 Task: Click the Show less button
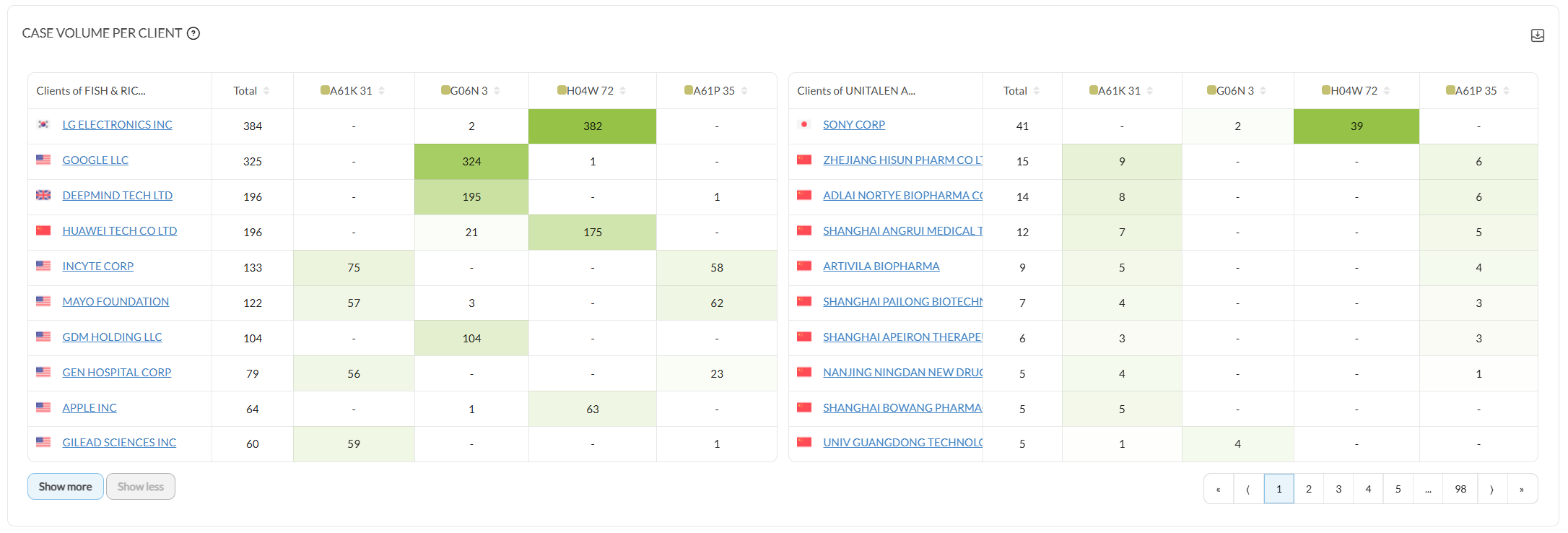click(141, 487)
